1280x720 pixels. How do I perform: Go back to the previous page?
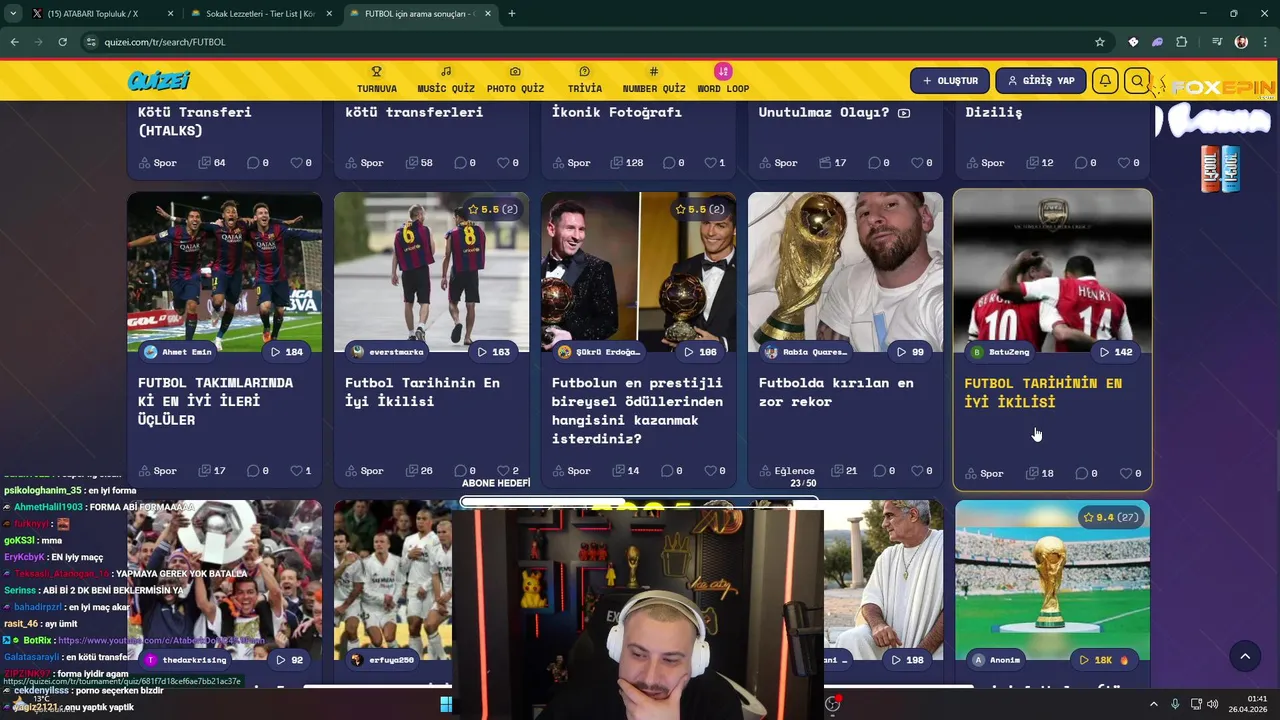(14, 42)
